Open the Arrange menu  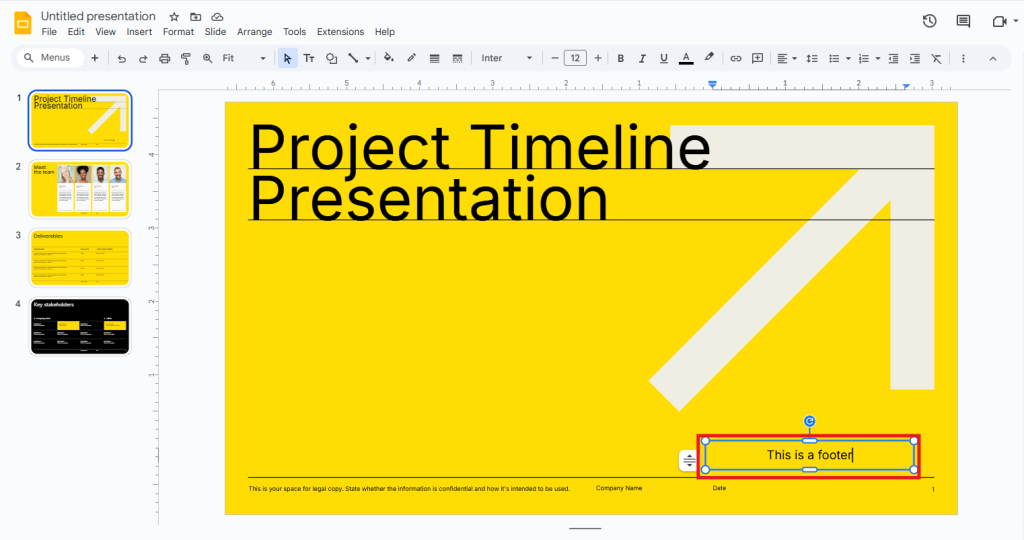[x=254, y=32]
